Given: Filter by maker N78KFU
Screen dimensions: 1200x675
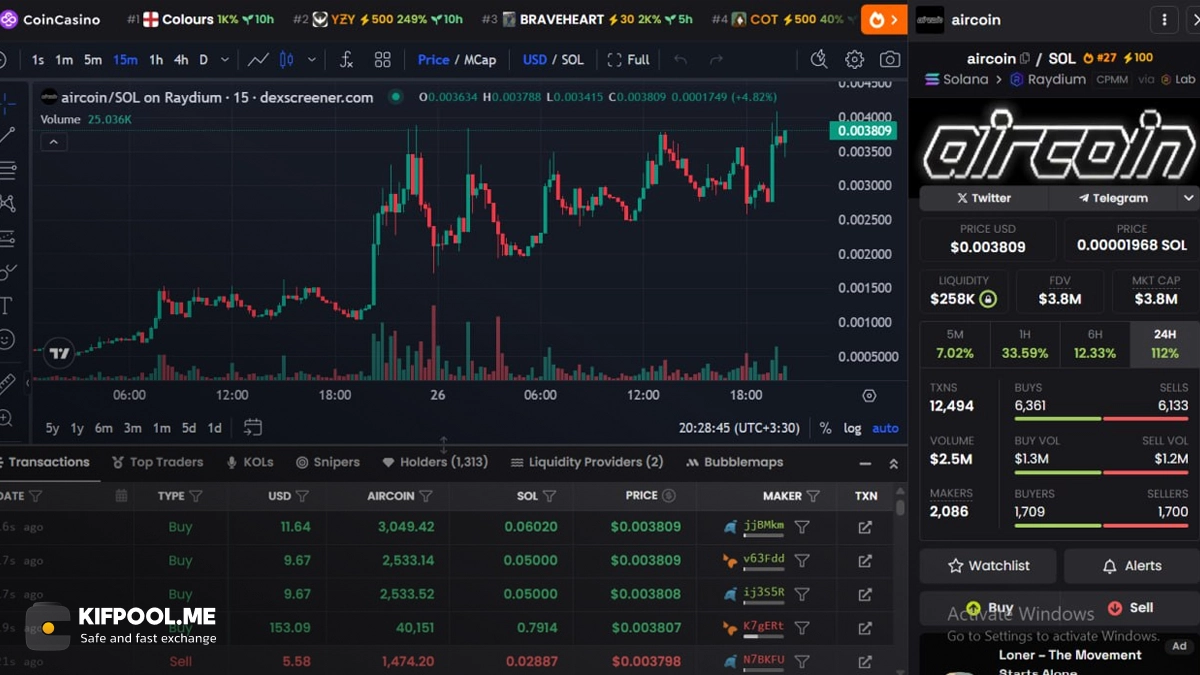Looking at the screenshot, I should [802, 661].
